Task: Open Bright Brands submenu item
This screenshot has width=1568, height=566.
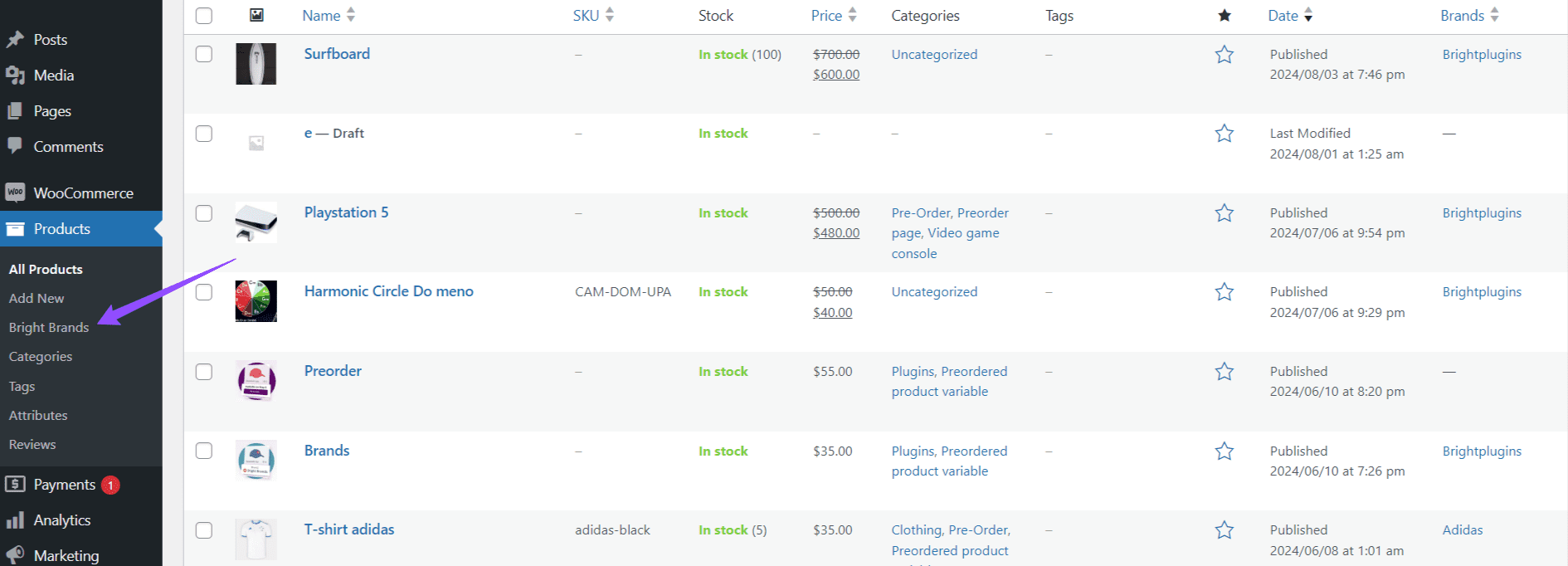Action: (x=49, y=327)
